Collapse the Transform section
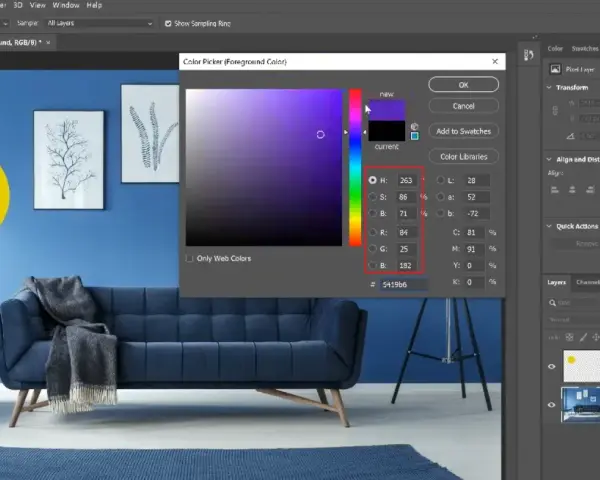Screen dimensions: 600x480 click(x=549, y=87)
